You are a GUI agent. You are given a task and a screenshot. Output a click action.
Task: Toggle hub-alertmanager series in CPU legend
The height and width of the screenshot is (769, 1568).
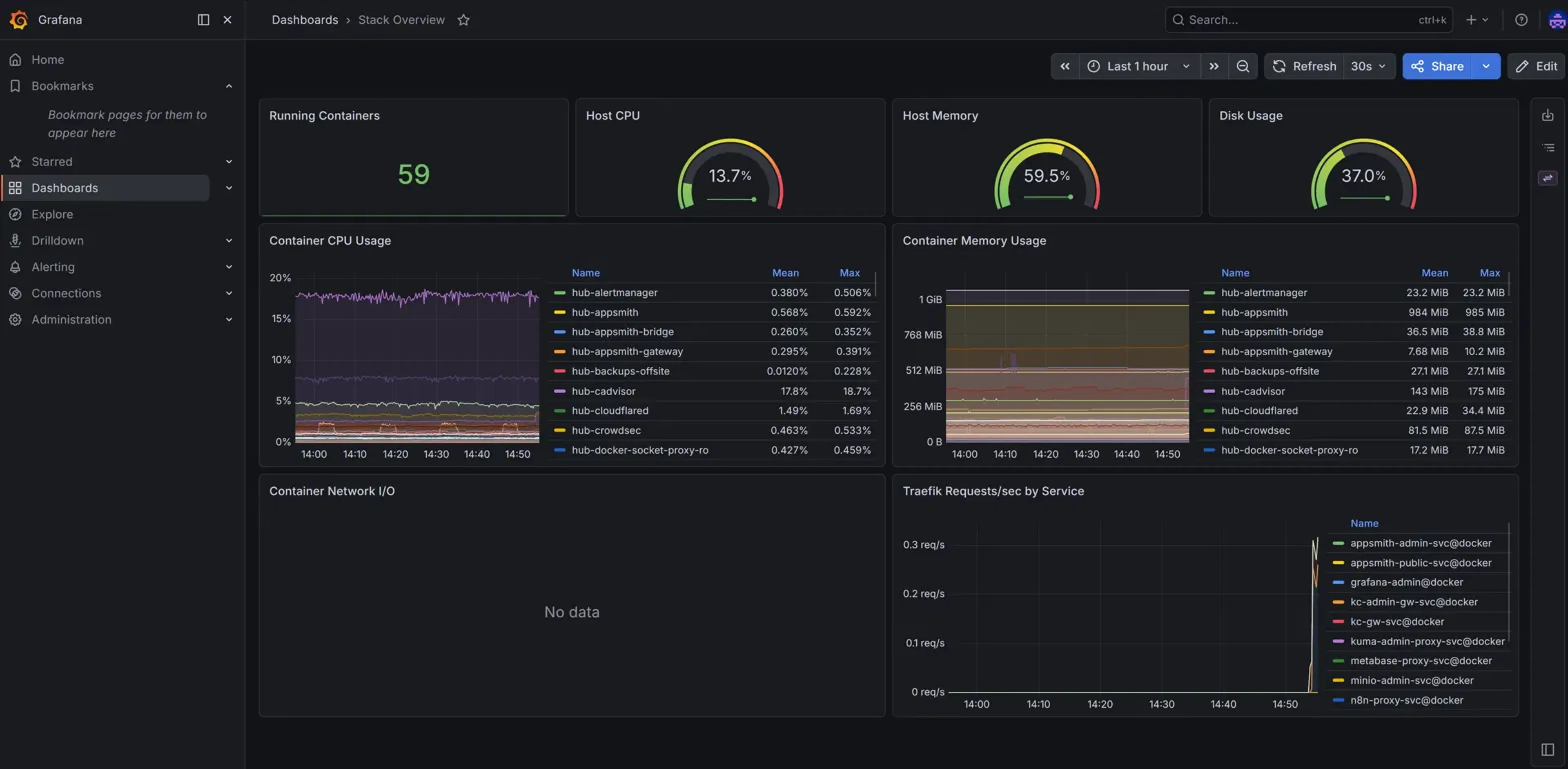tap(614, 292)
